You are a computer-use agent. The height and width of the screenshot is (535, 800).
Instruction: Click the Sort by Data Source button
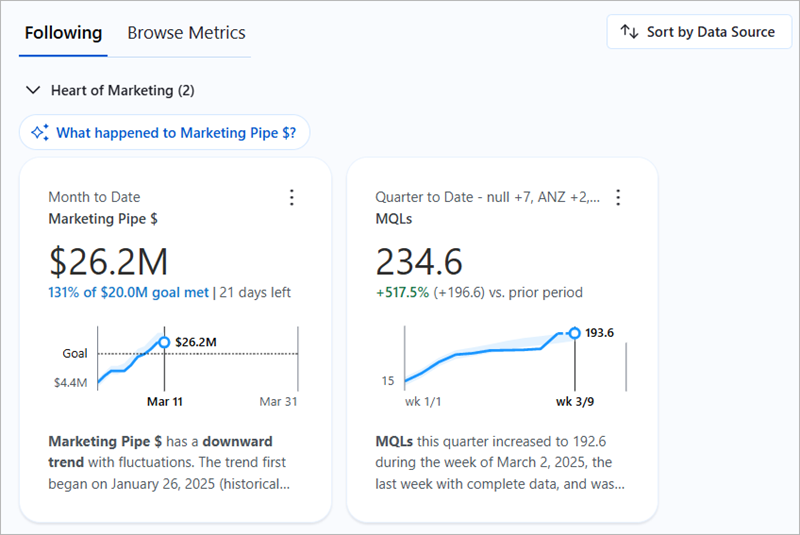(x=698, y=32)
